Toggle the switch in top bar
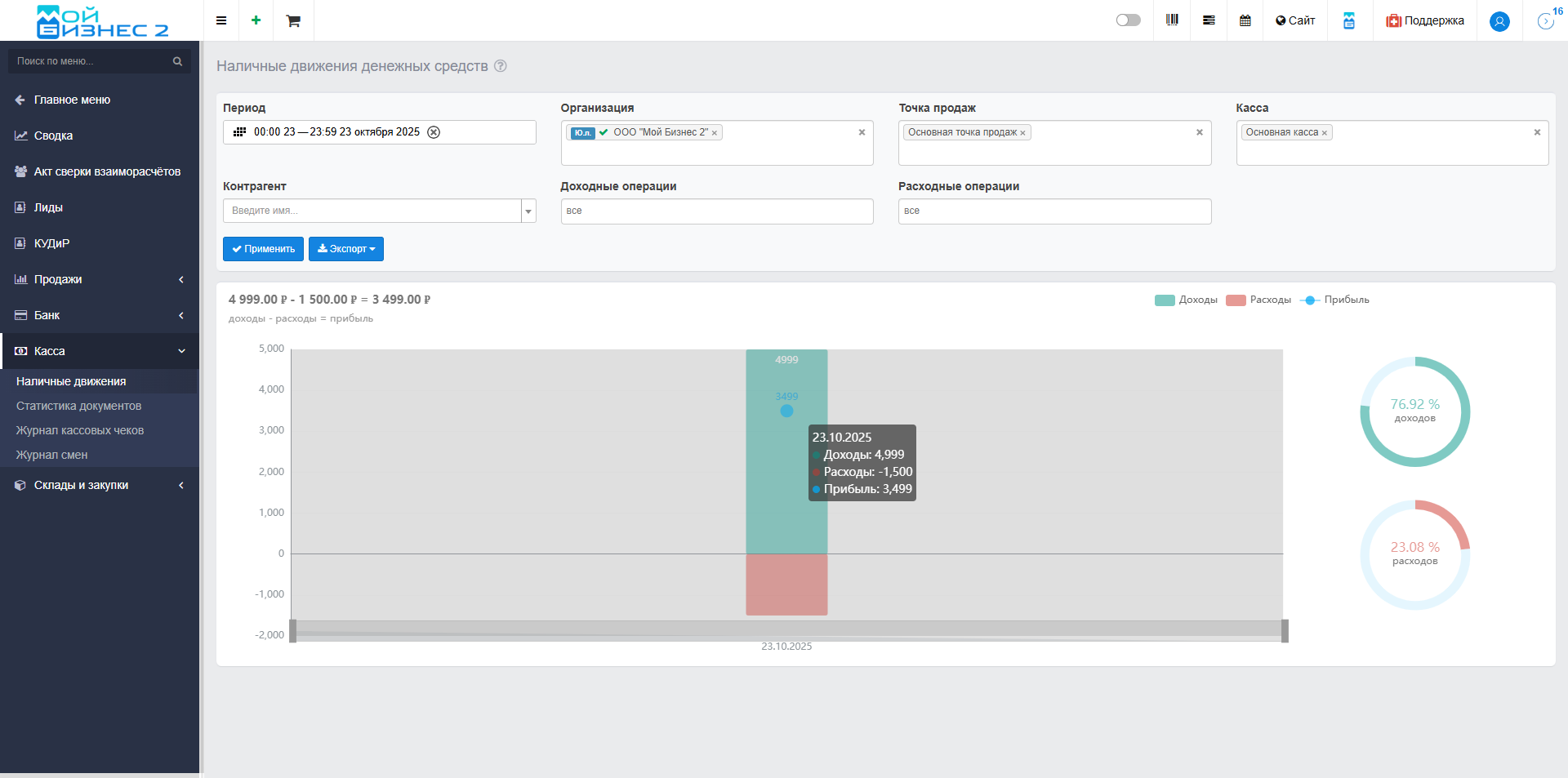This screenshot has height=778, width=1568. pyautogui.click(x=1128, y=20)
